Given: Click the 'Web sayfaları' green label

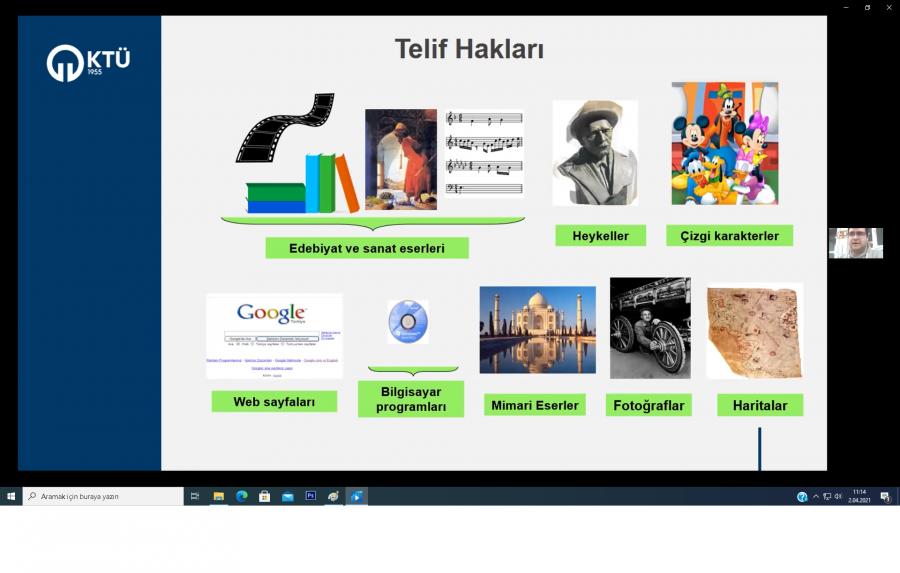Looking at the screenshot, I should [274, 401].
